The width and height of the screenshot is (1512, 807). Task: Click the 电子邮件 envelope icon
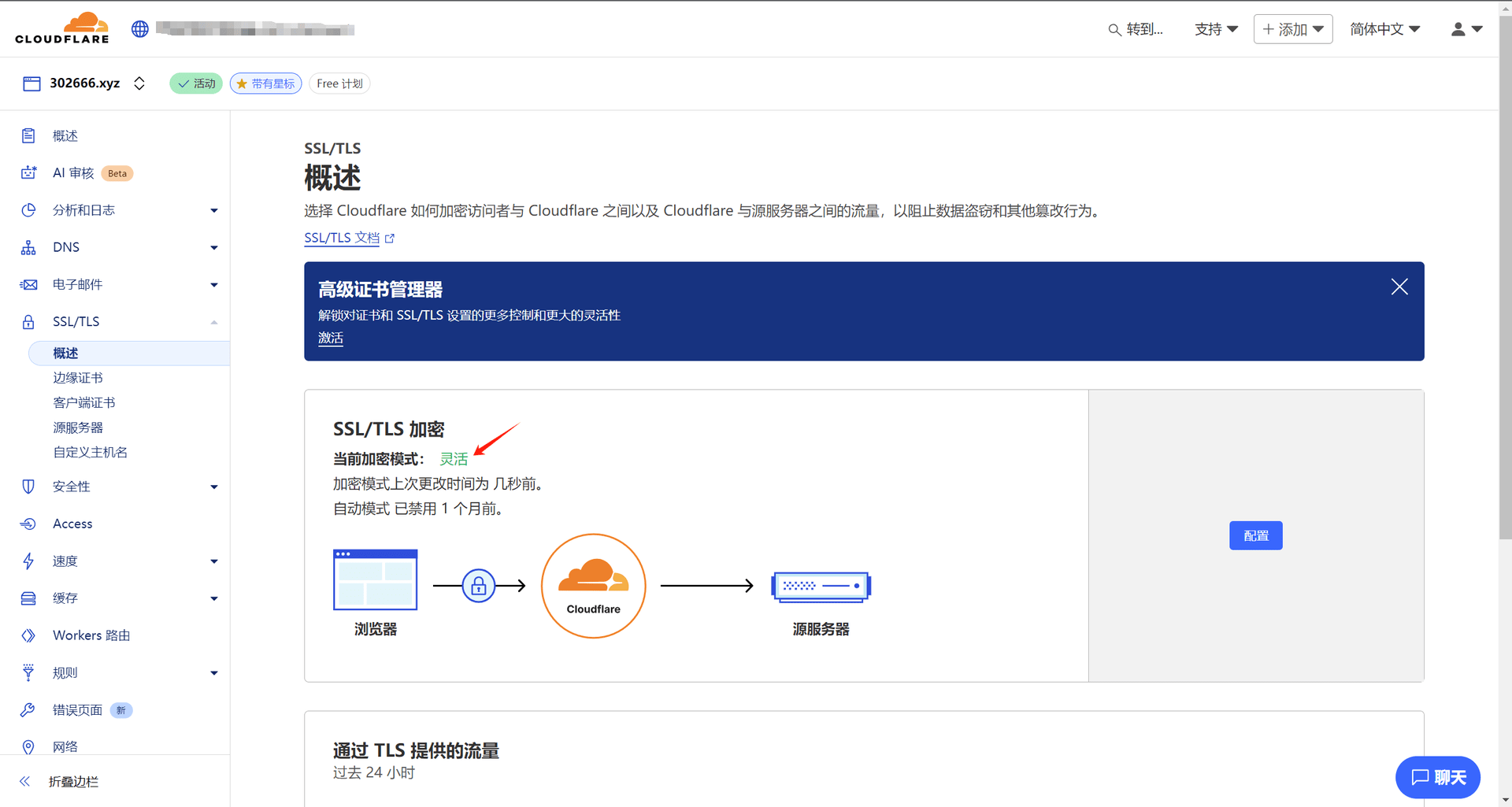[28, 284]
